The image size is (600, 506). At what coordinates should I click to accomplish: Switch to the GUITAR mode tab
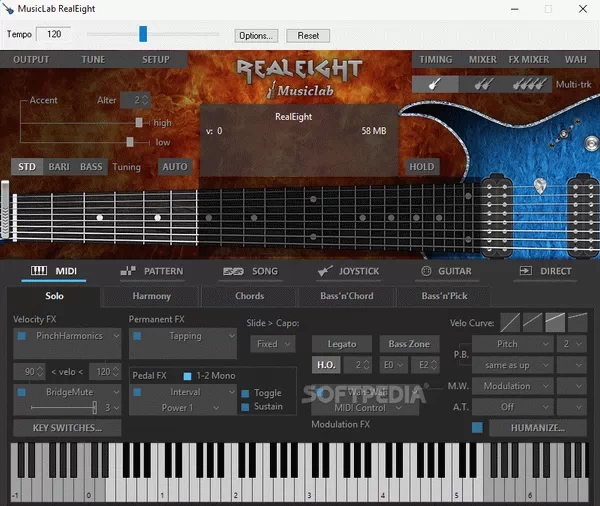click(447, 271)
